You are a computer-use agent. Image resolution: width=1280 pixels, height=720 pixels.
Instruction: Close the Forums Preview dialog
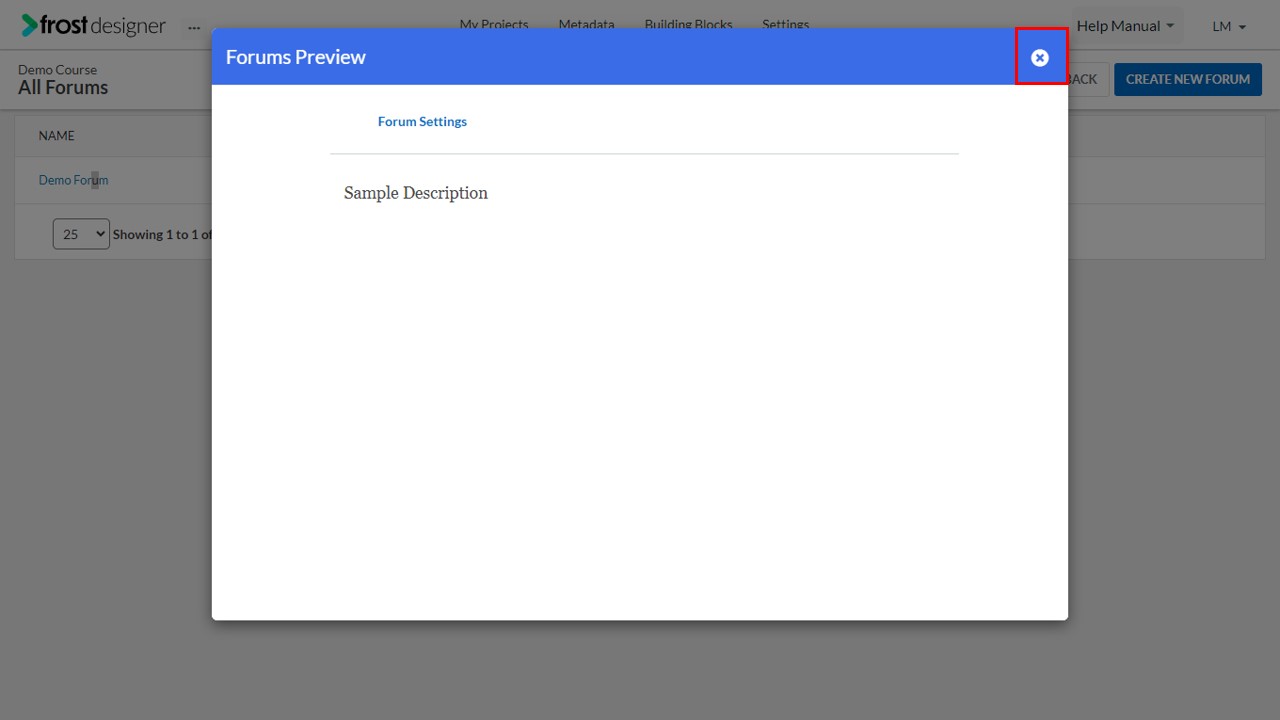1040,58
